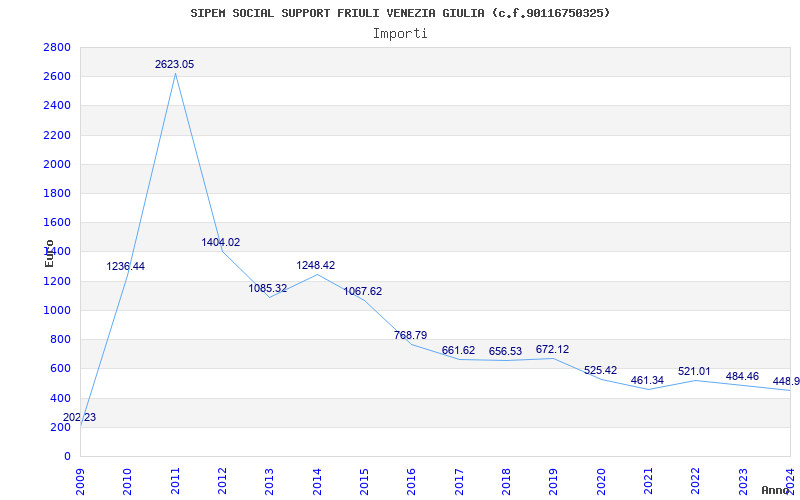Select the 484.46 data label

[x=742, y=377]
